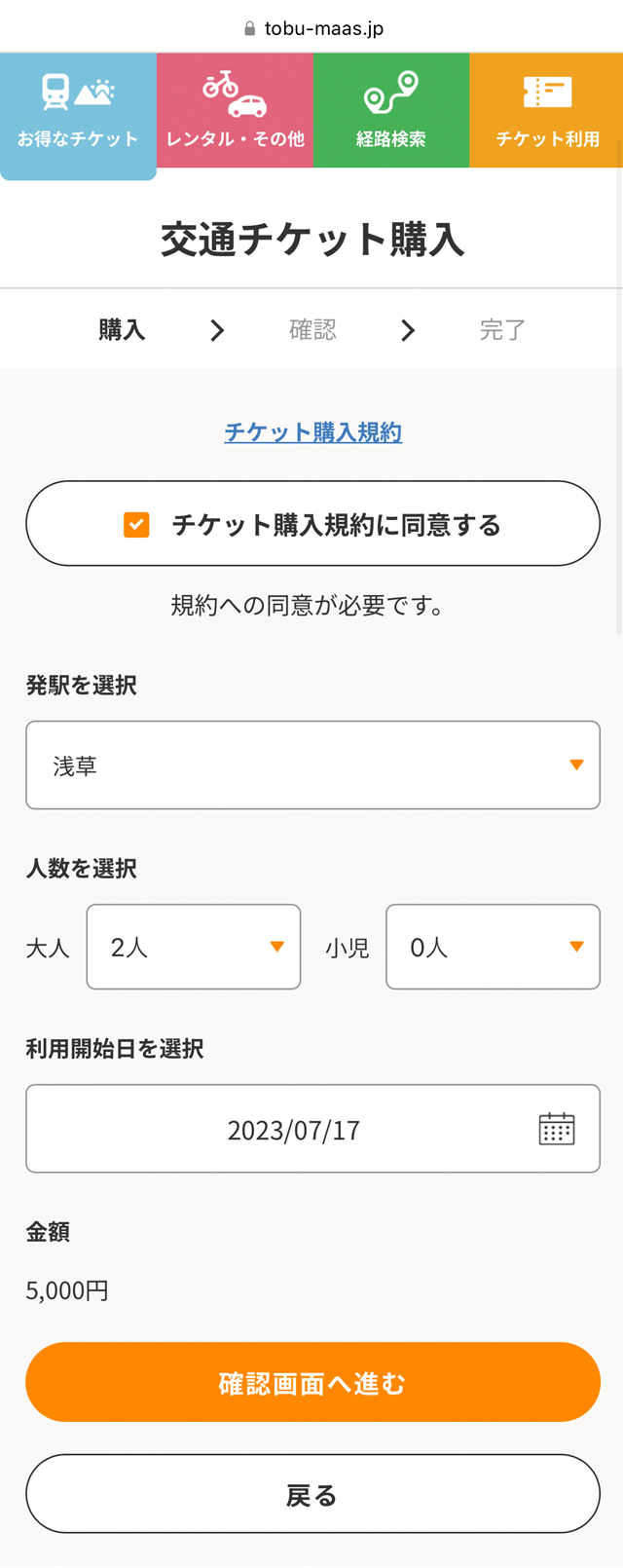Open the 大人 count dropdown showing 2人
Viewport: 623px width, 1568px height.
[194, 947]
